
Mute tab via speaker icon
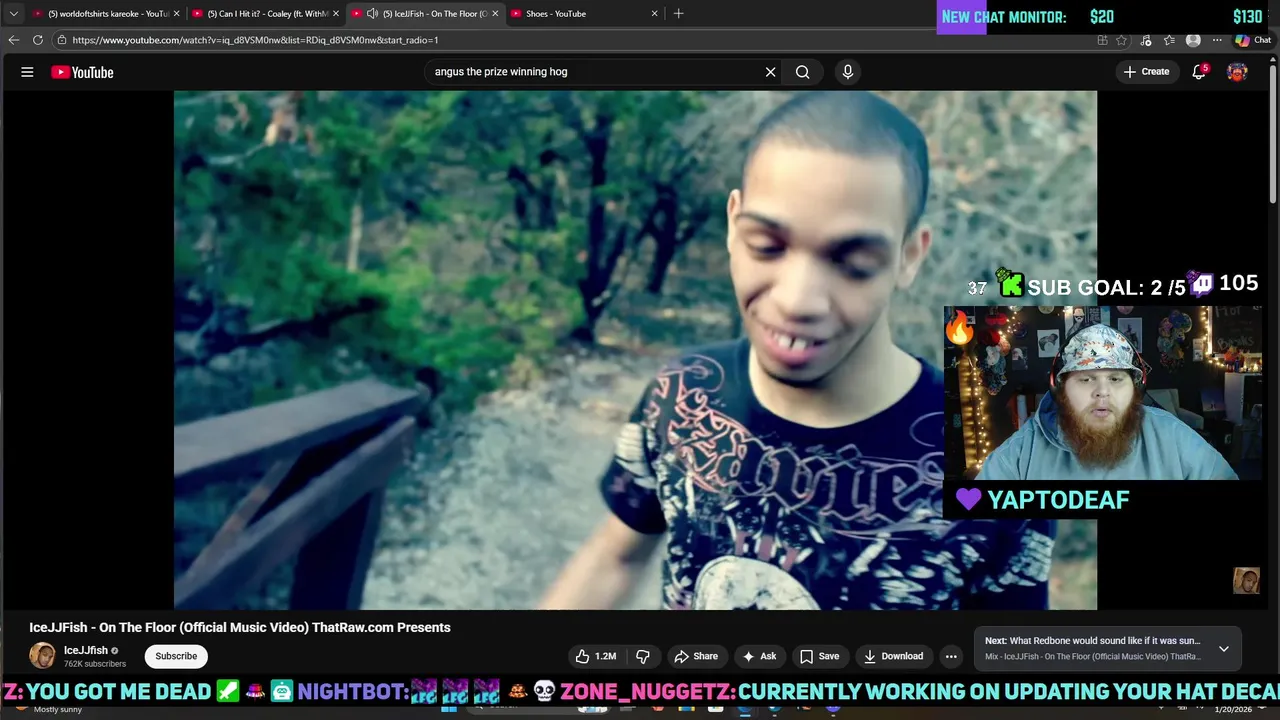(x=372, y=14)
